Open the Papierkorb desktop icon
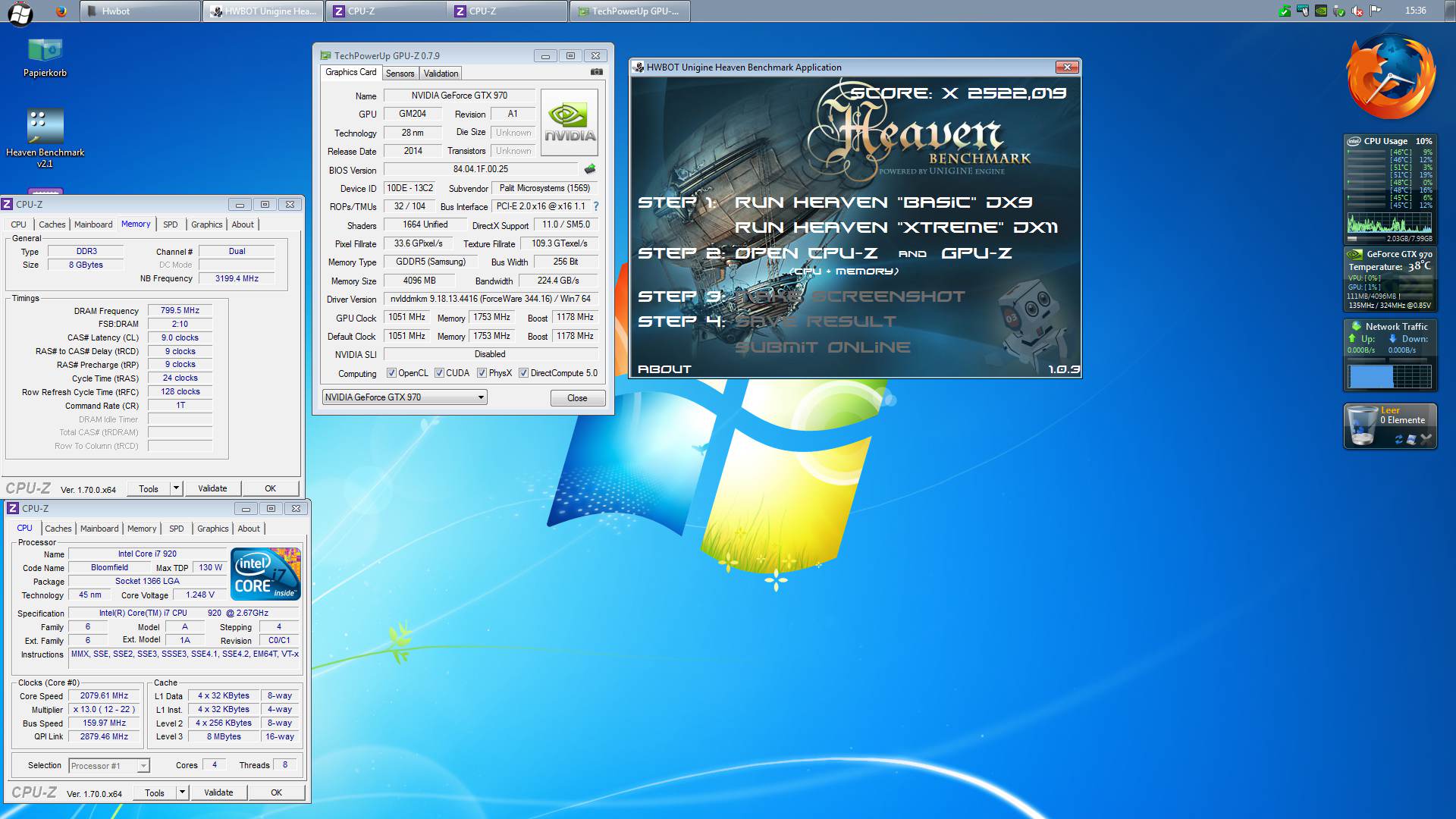 click(x=45, y=57)
